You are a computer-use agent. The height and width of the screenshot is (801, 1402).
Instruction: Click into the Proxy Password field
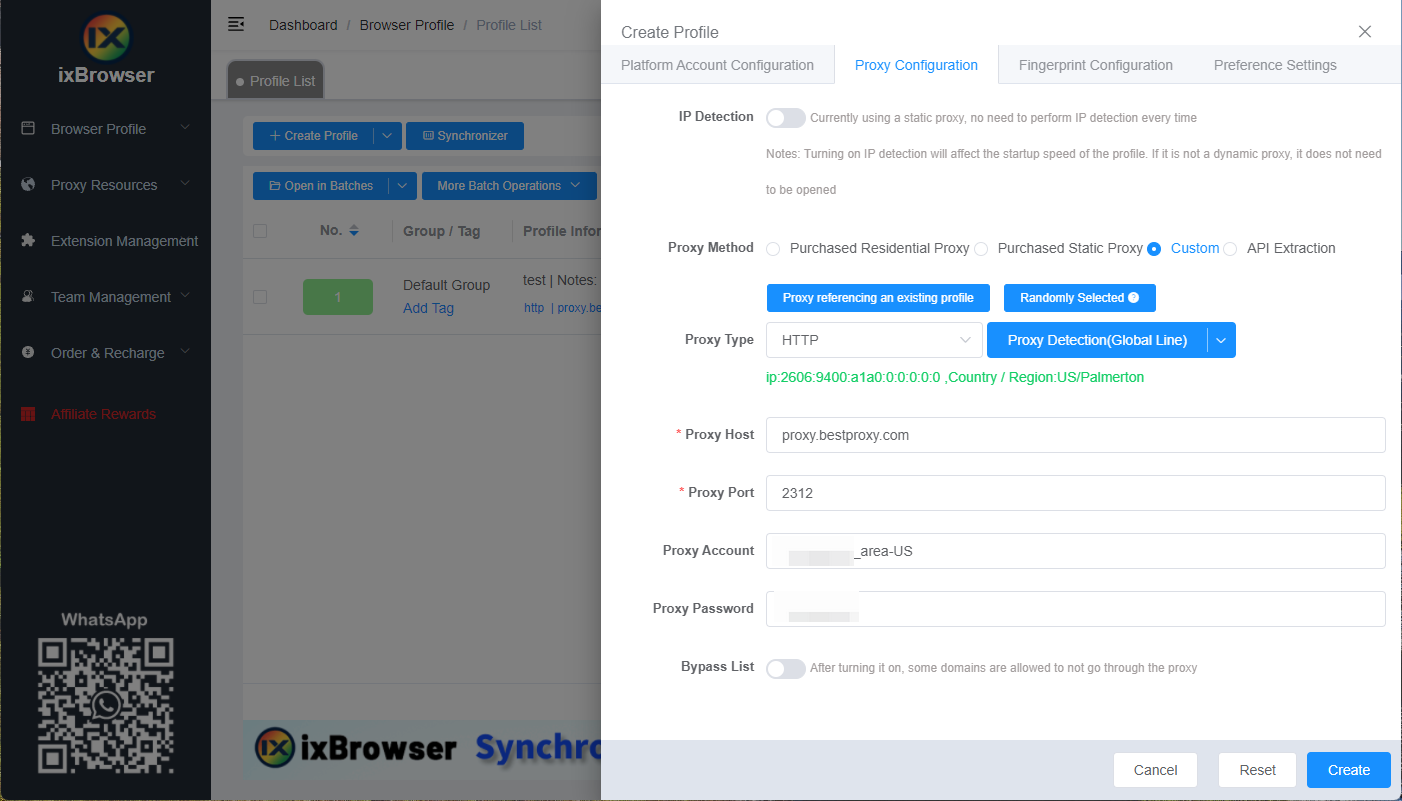pos(1075,609)
